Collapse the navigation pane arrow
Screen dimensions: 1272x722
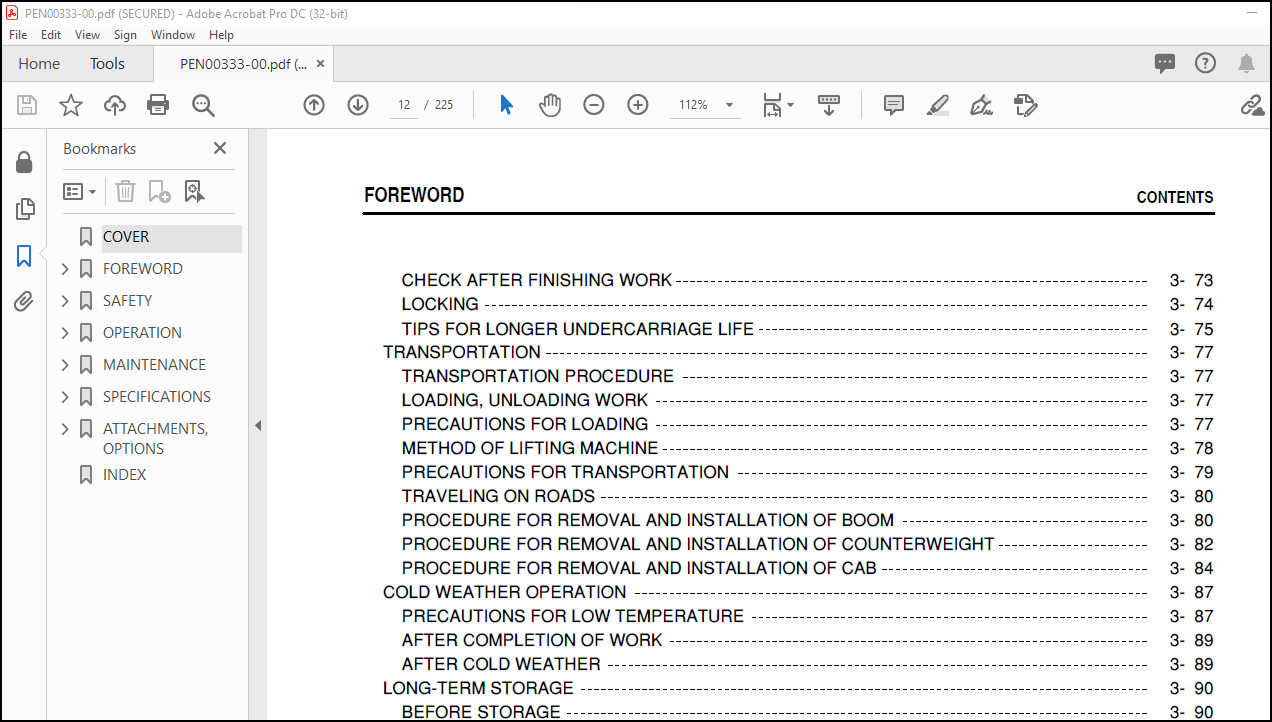click(x=257, y=426)
